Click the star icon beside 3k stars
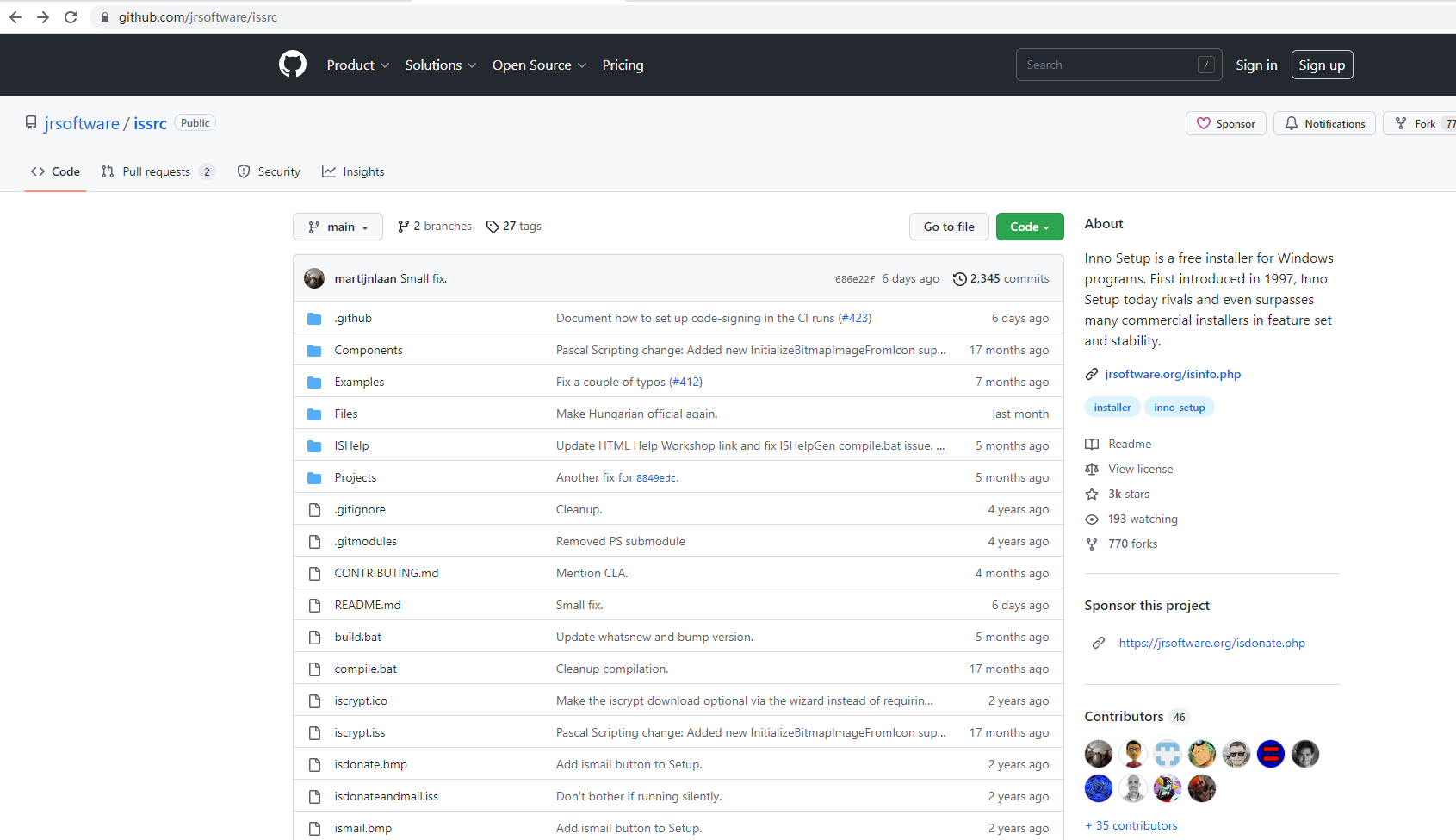 (1092, 494)
